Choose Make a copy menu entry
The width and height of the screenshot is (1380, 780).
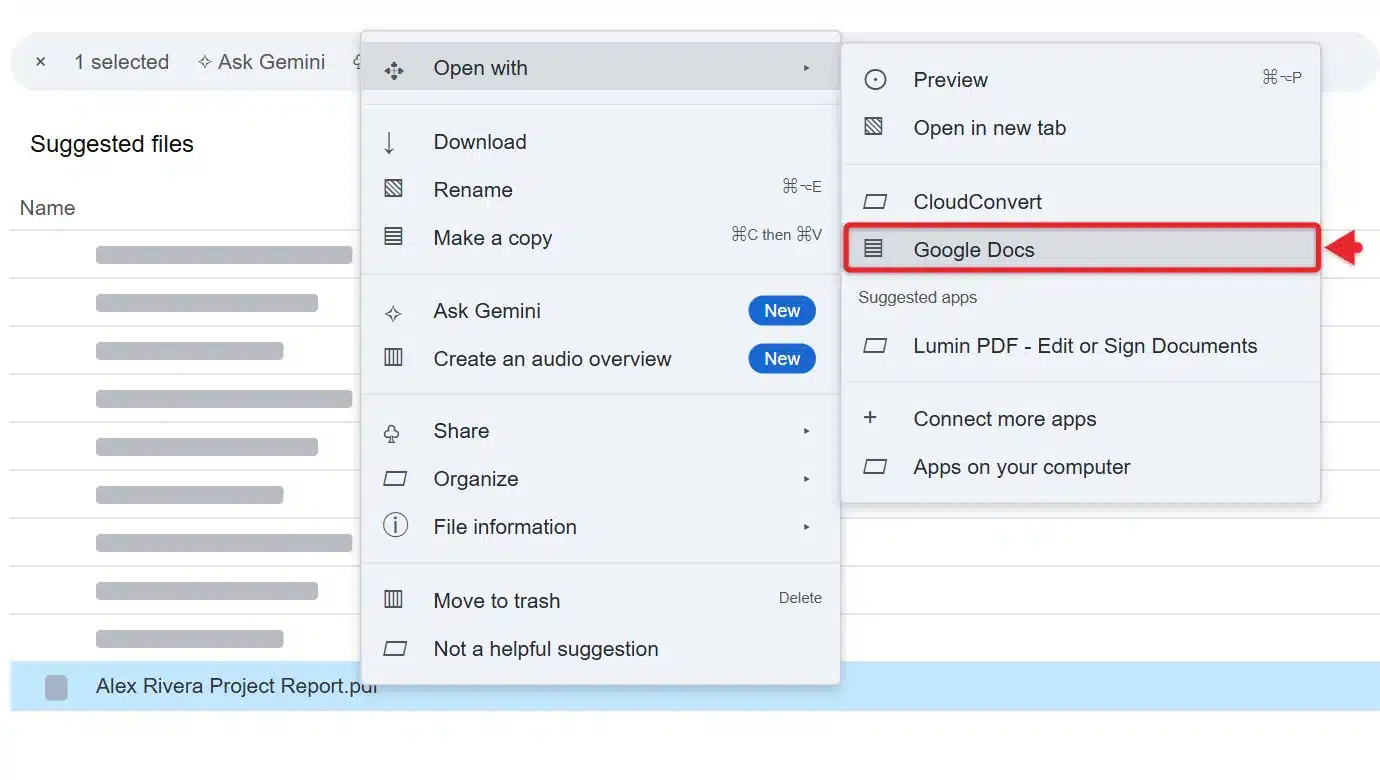[x=600, y=238]
